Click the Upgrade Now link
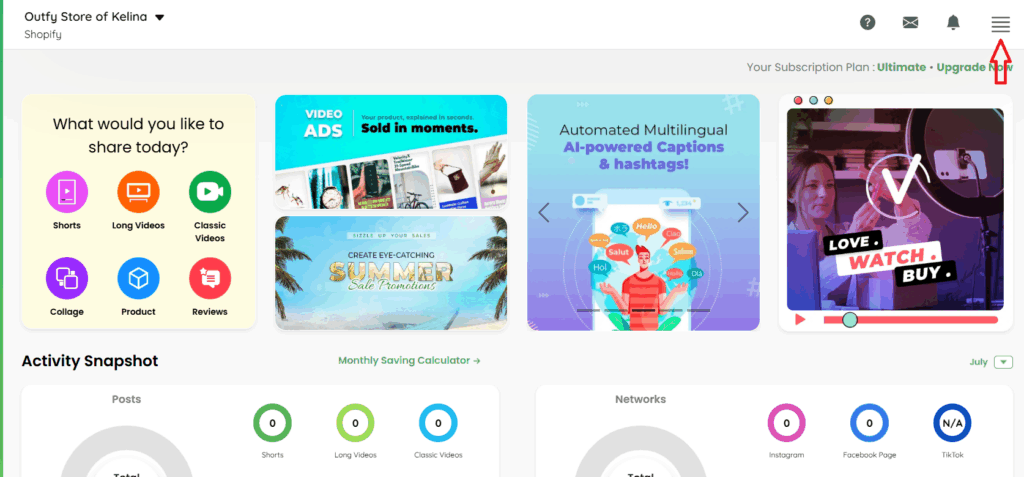The height and width of the screenshot is (477, 1024). coord(974,67)
